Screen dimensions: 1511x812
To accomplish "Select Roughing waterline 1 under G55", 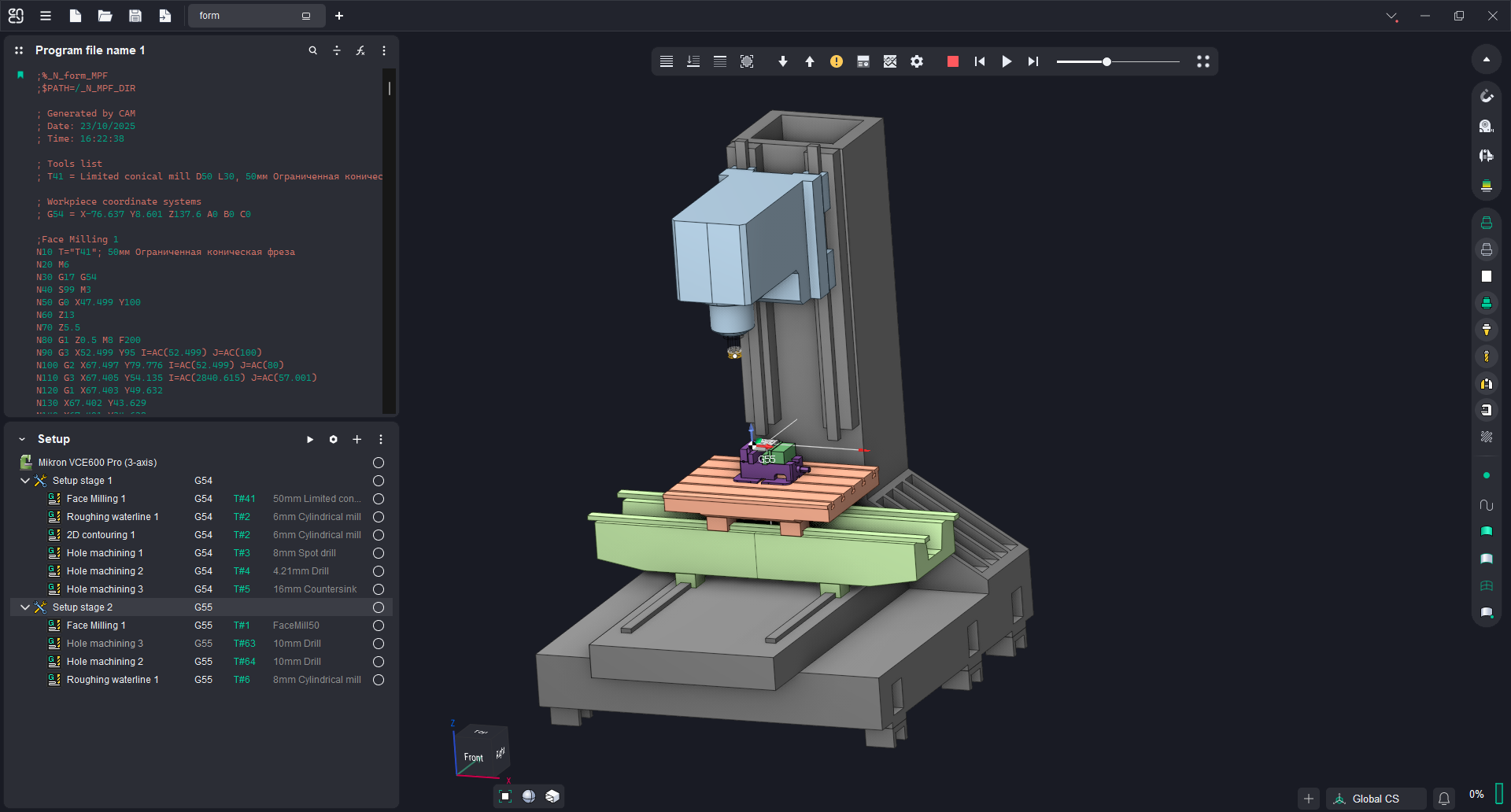I will click(113, 680).
